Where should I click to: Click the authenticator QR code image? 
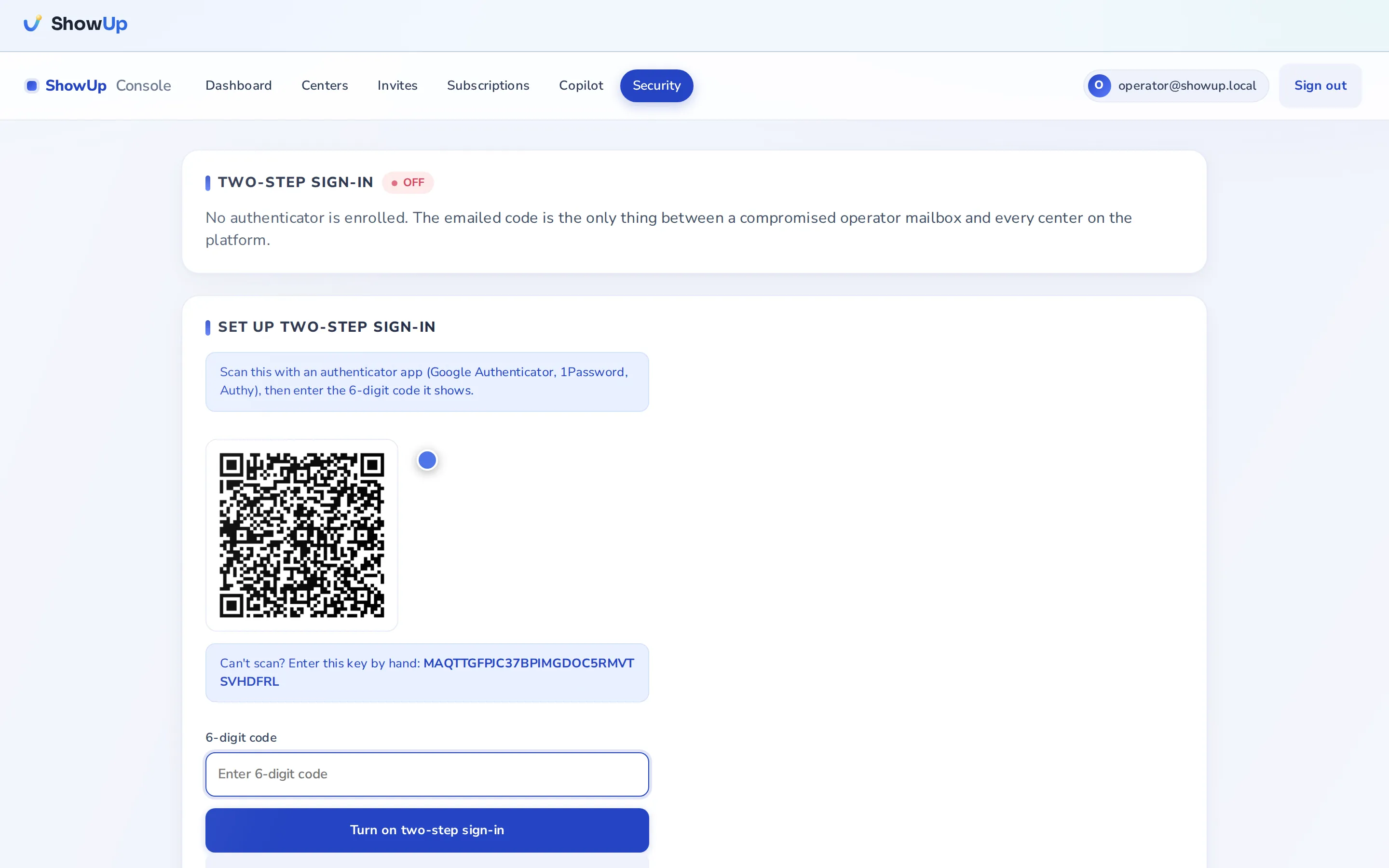tap(302, 535)
